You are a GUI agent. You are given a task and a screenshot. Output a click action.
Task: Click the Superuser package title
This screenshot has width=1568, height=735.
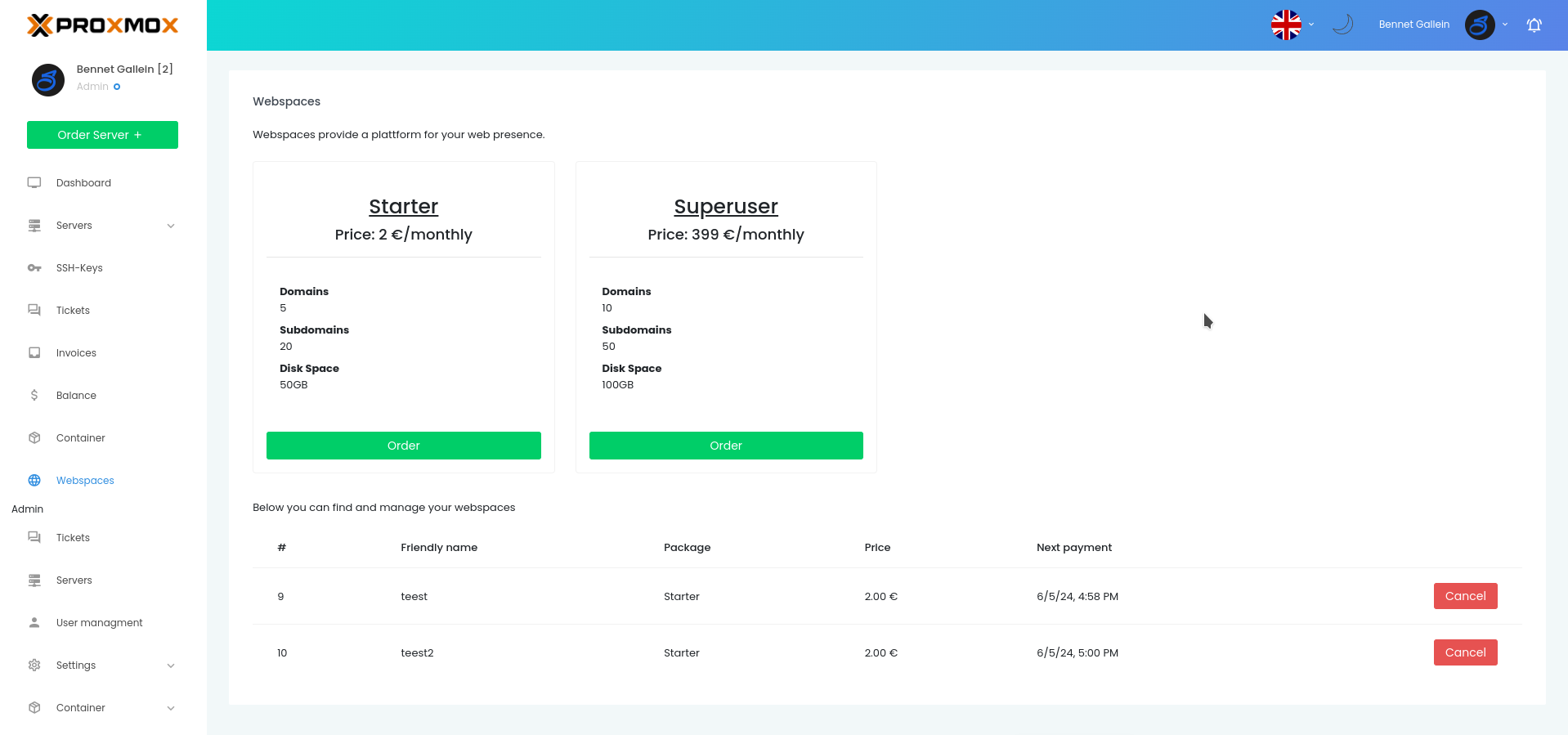pyautogui.click(x=726, y=207)
